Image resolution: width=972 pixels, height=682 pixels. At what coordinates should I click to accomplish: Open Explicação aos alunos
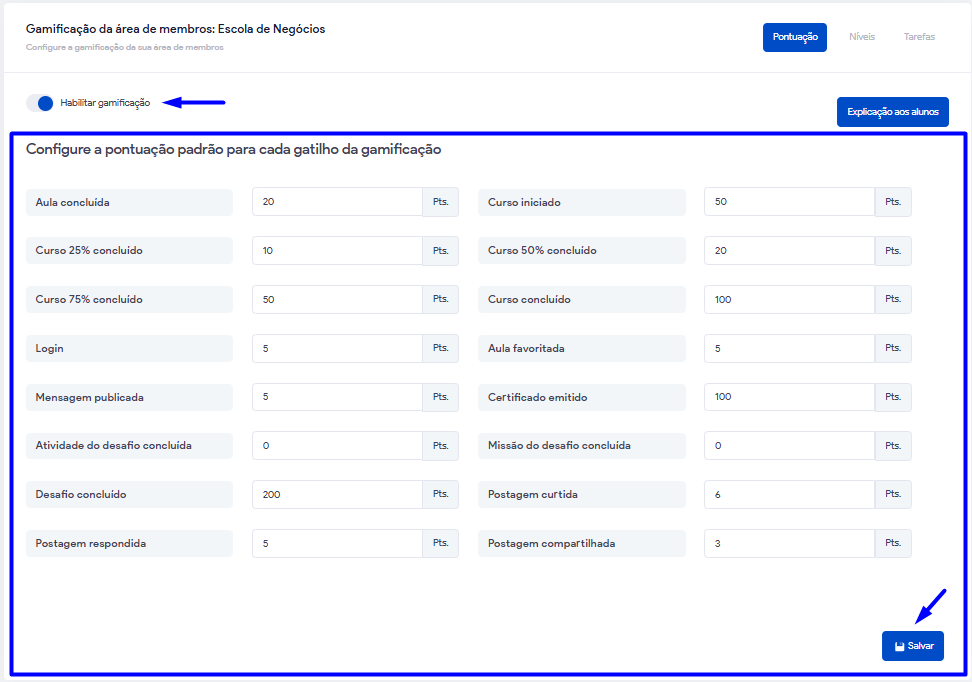[x=892, y=112]
